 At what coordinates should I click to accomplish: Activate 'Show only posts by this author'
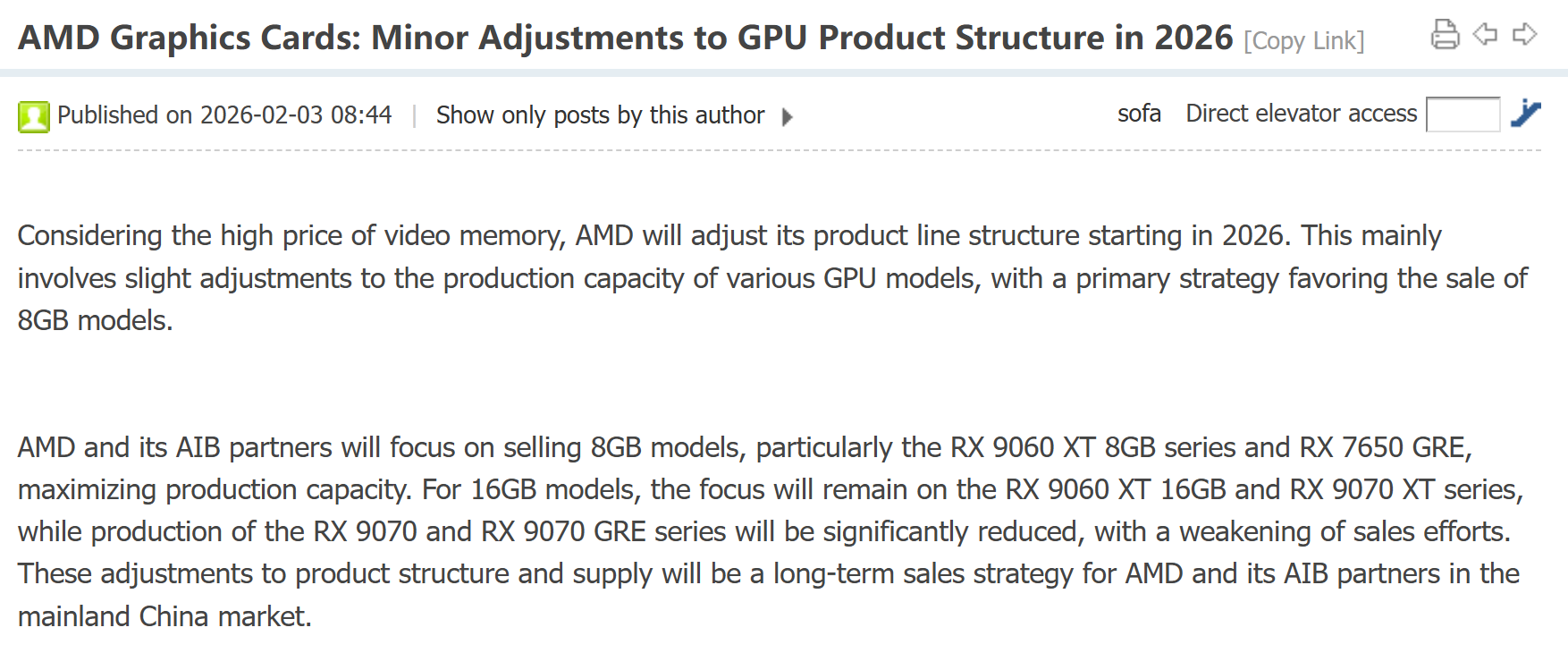click(600, 115)
